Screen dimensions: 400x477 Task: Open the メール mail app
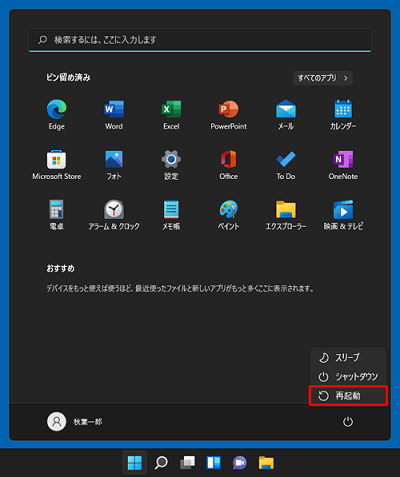286,115
